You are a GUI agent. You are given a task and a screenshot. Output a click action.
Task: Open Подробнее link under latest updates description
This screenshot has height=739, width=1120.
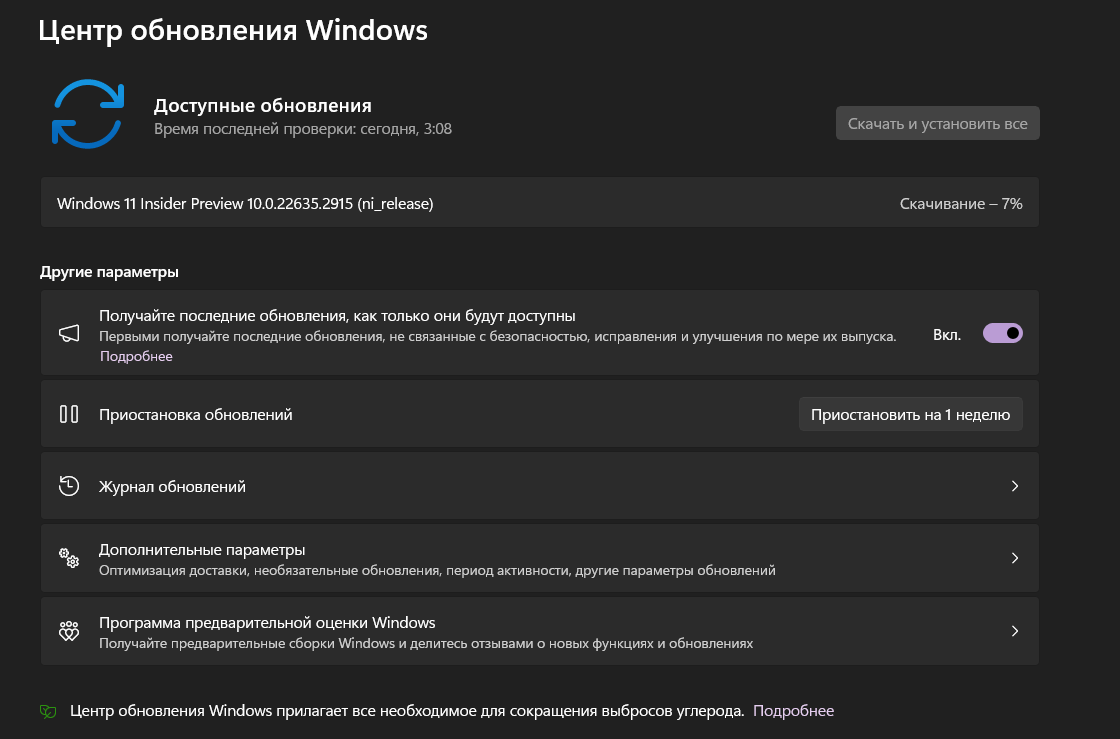coord(136,356)
